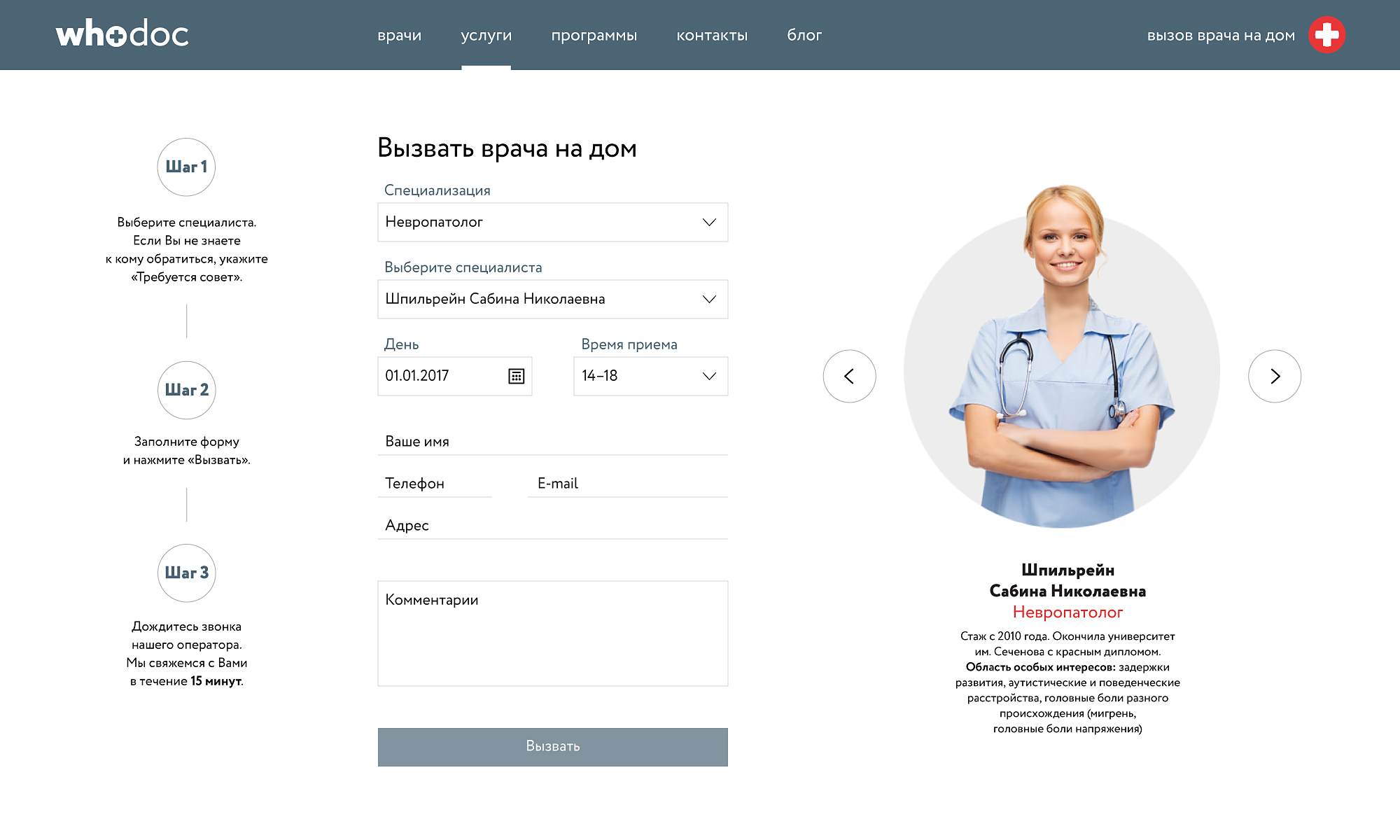The width and height of the screenshot is (1400, 840).
Task: Open the calendar date picker icon
Action: click(516, 376)
